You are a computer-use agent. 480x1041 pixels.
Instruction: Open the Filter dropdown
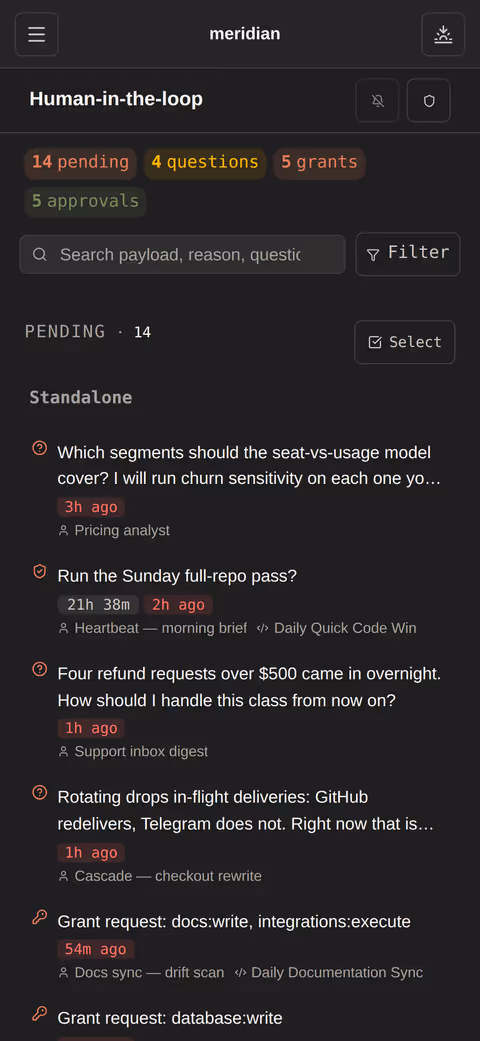pyautogui.click(x=408, y=254)
